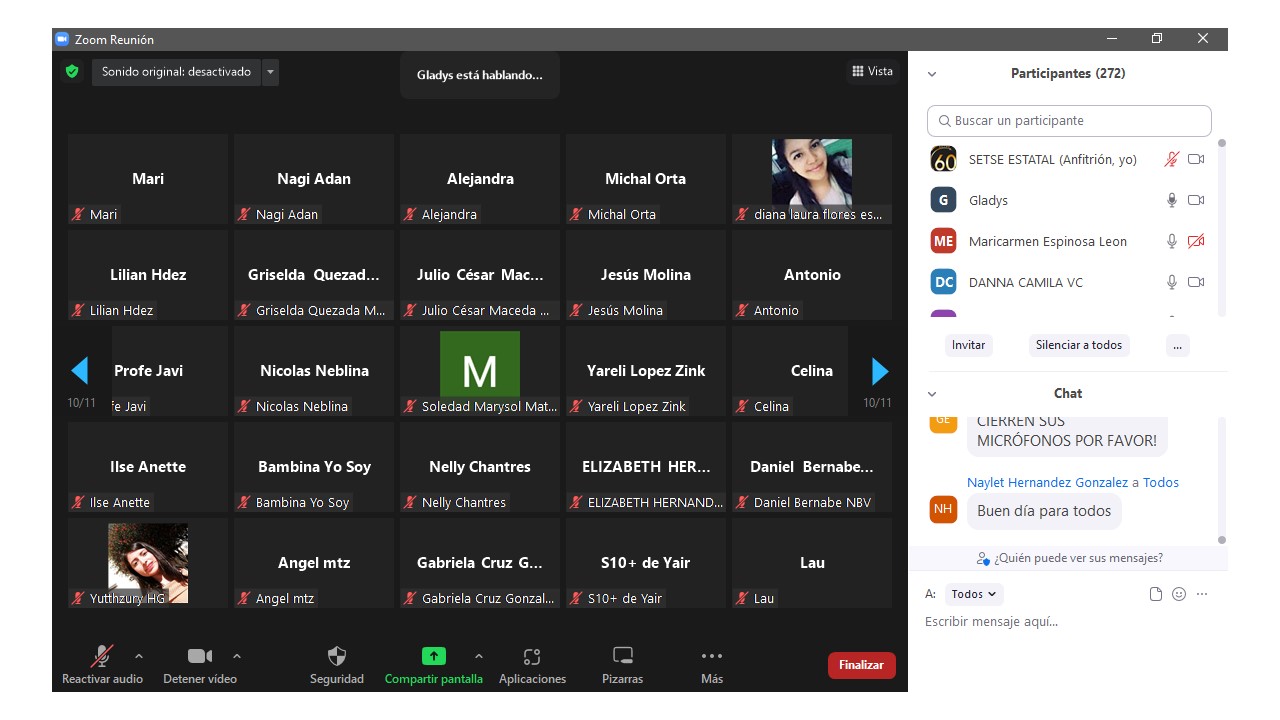
Task: Mute Gladys's microphone in participants list
Action: [x=1172, y=200]
